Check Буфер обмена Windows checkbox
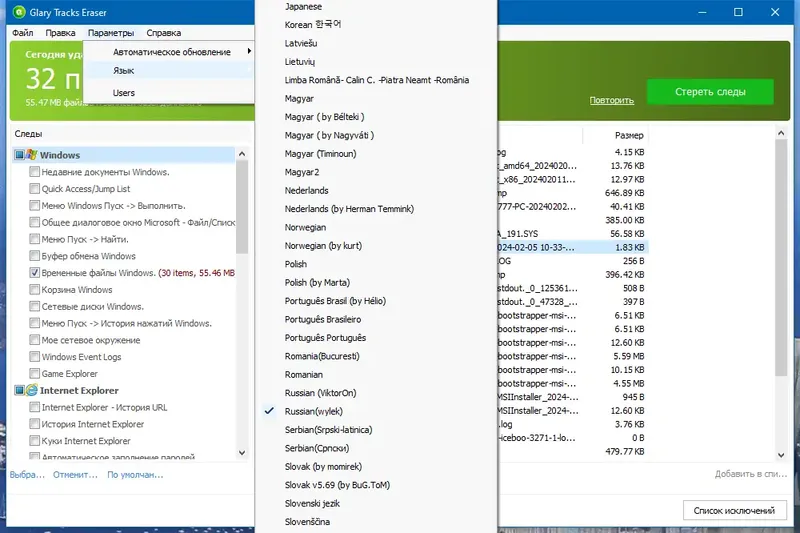The image size is (800, 533). [34, 256]
